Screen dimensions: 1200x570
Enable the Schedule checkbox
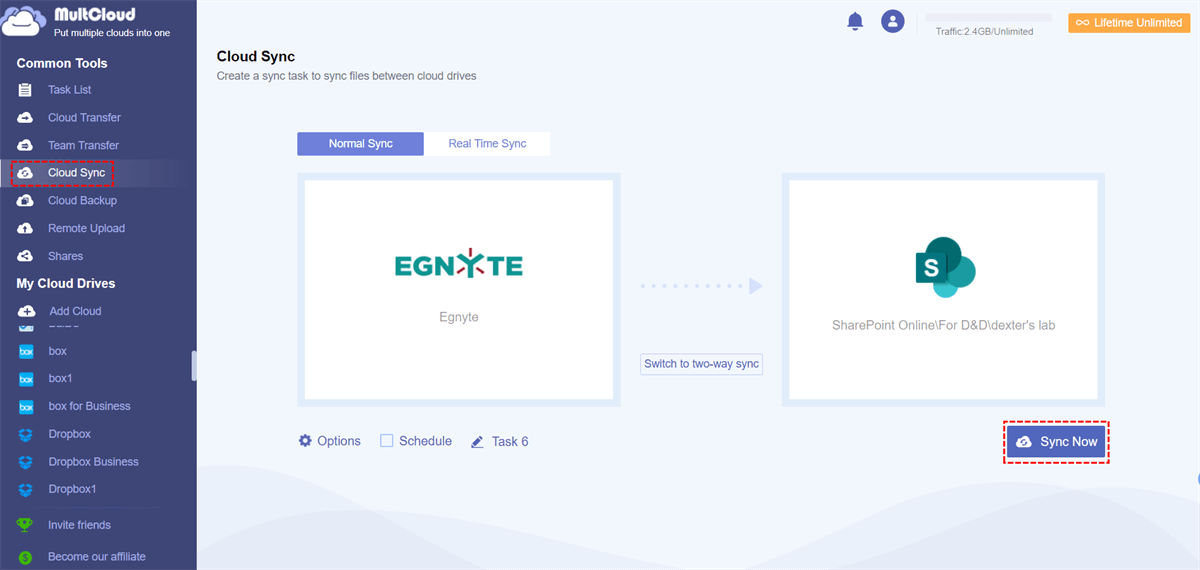pos(386,441)
